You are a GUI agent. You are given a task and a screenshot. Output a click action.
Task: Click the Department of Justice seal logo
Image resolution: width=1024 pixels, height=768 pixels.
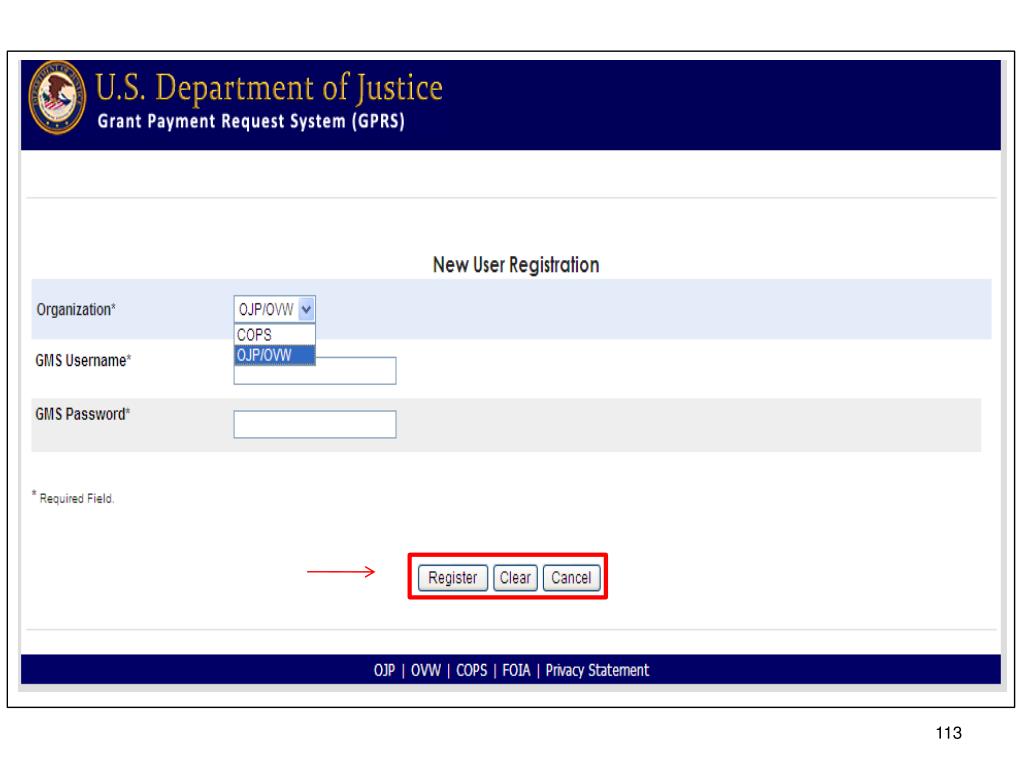[x=57, y=97]
